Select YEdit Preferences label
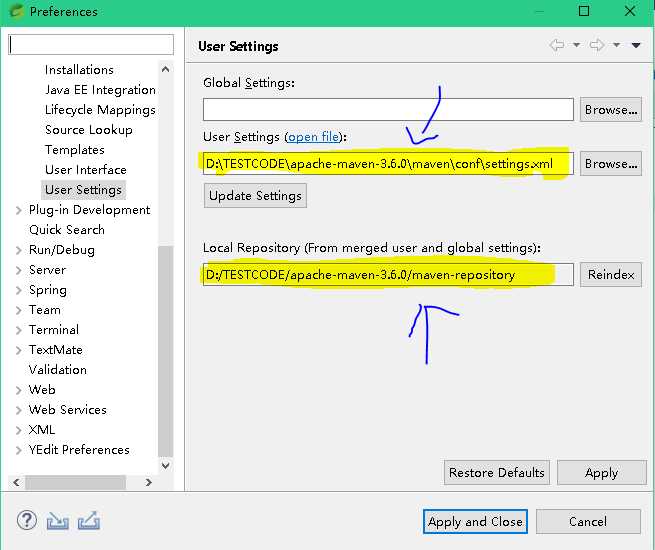 (x=79, y=450)
